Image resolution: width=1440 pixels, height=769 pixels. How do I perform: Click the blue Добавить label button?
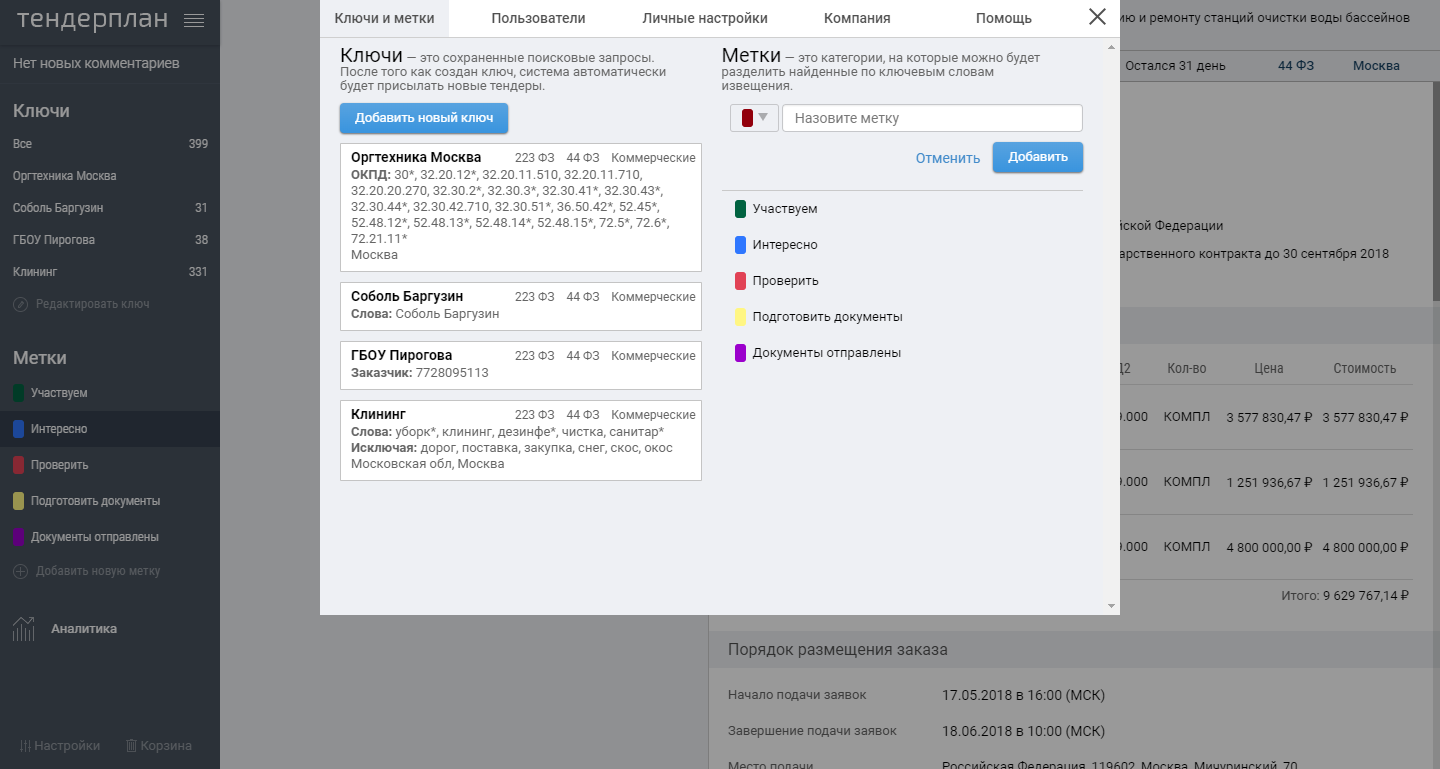[x=1038, y=157]
